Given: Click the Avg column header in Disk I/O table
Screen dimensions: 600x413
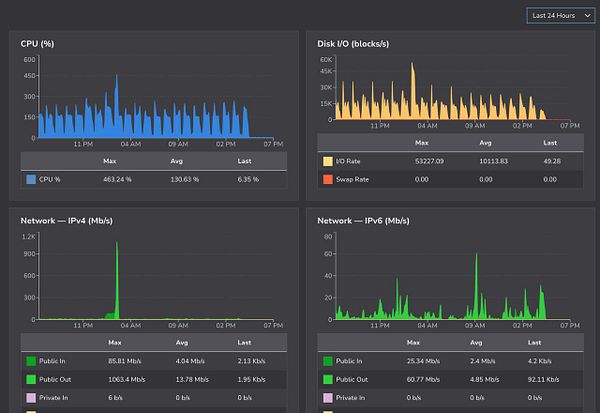Looking at the screenshot, I should (x=485, y=143).
